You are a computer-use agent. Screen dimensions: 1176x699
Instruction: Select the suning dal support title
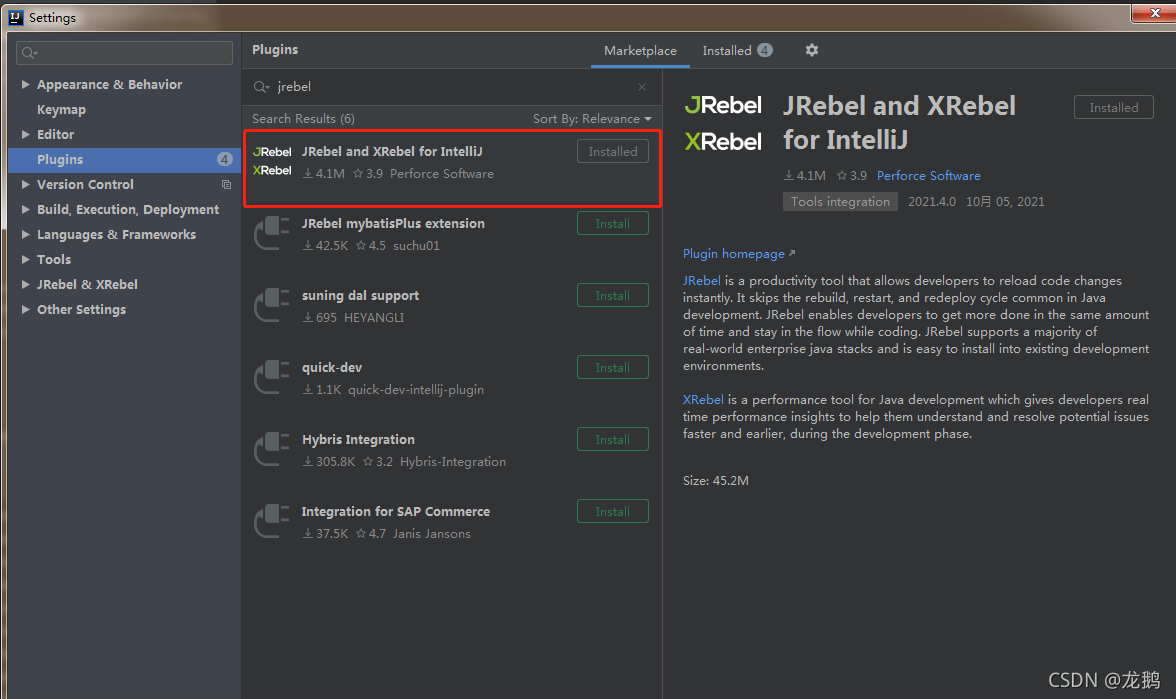click(361, 296)
